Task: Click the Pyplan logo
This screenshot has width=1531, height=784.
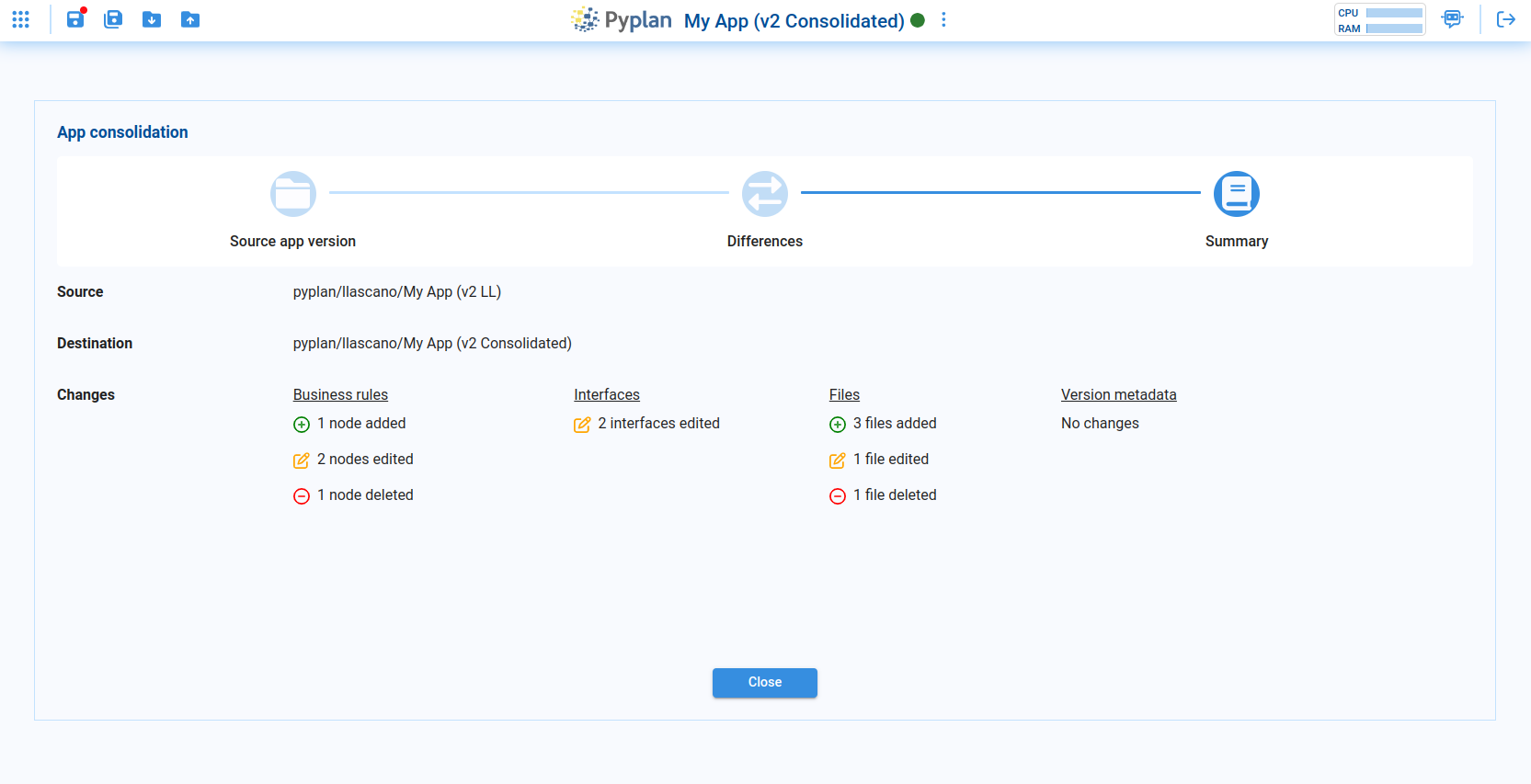Action: pos(622,19)
